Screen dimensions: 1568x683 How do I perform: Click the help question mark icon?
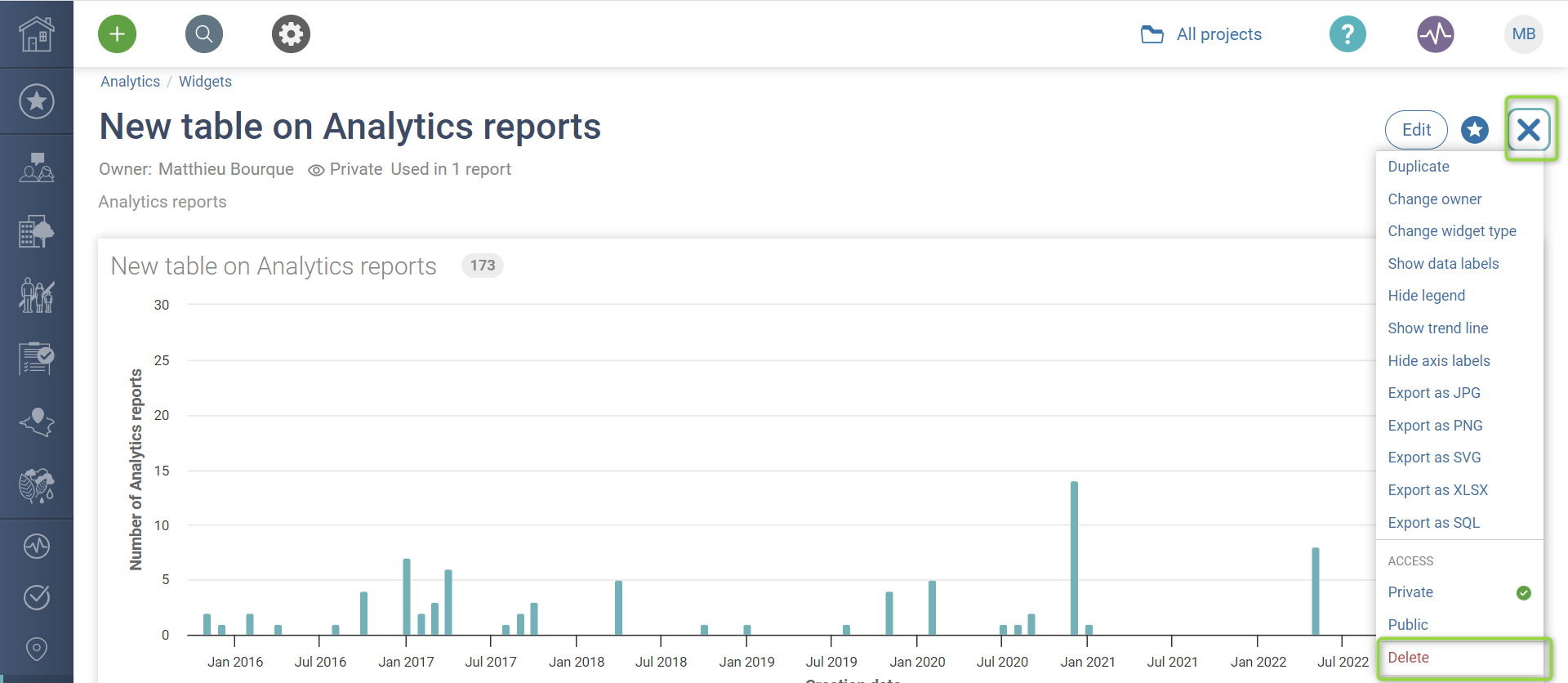pyautogui.click(x=1347, y=34)
